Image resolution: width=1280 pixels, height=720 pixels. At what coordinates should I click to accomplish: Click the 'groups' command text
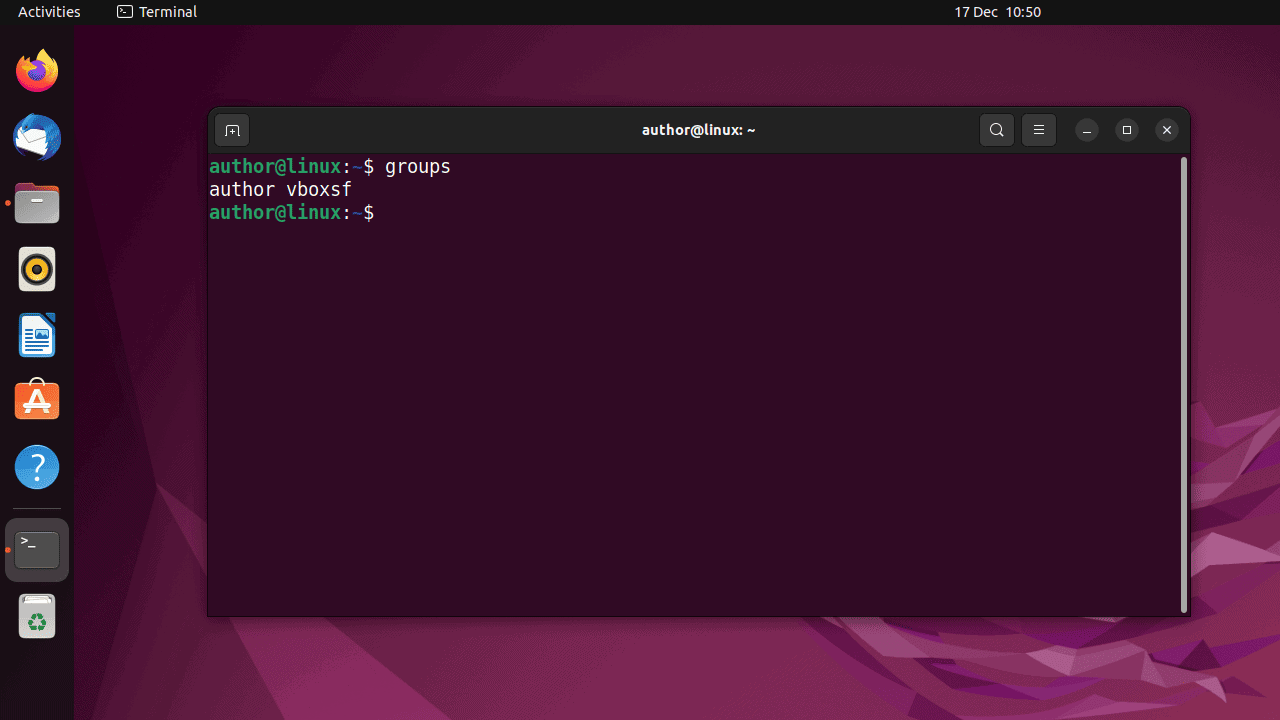pos(418,166)
